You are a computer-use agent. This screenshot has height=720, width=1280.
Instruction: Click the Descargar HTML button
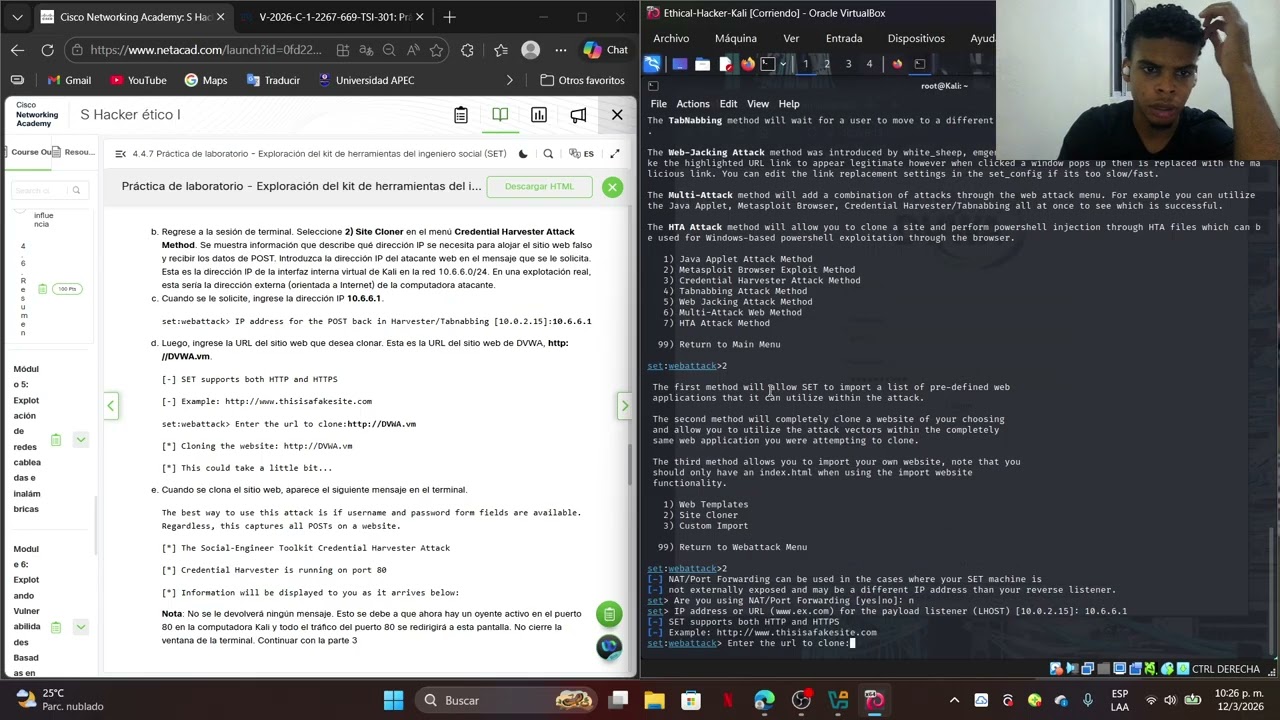[x=540, y=186]
